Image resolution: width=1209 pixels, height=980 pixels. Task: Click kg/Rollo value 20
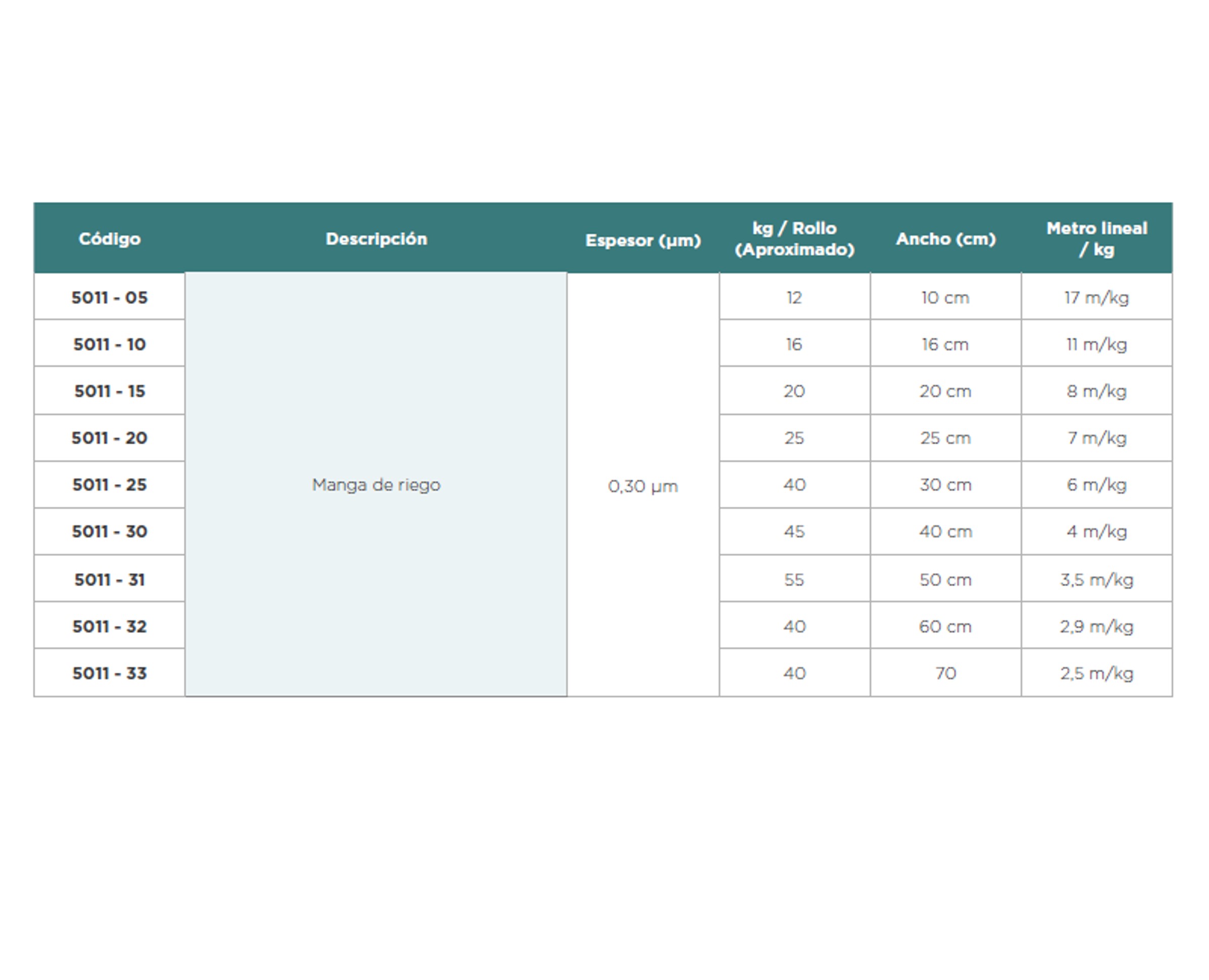click(x=794, y=391)
